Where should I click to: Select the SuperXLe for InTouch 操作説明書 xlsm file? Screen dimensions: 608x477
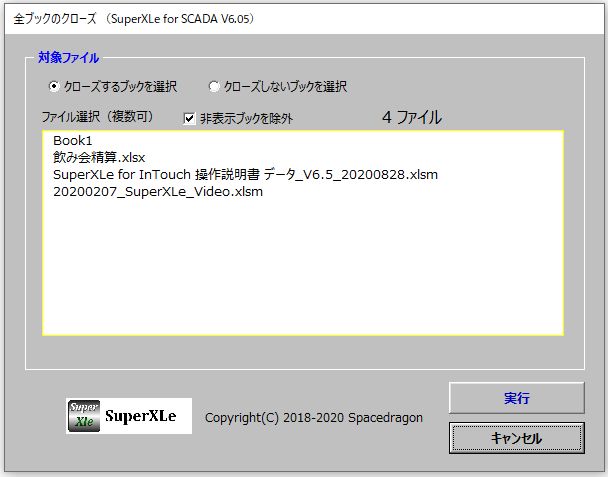[245, 175]
